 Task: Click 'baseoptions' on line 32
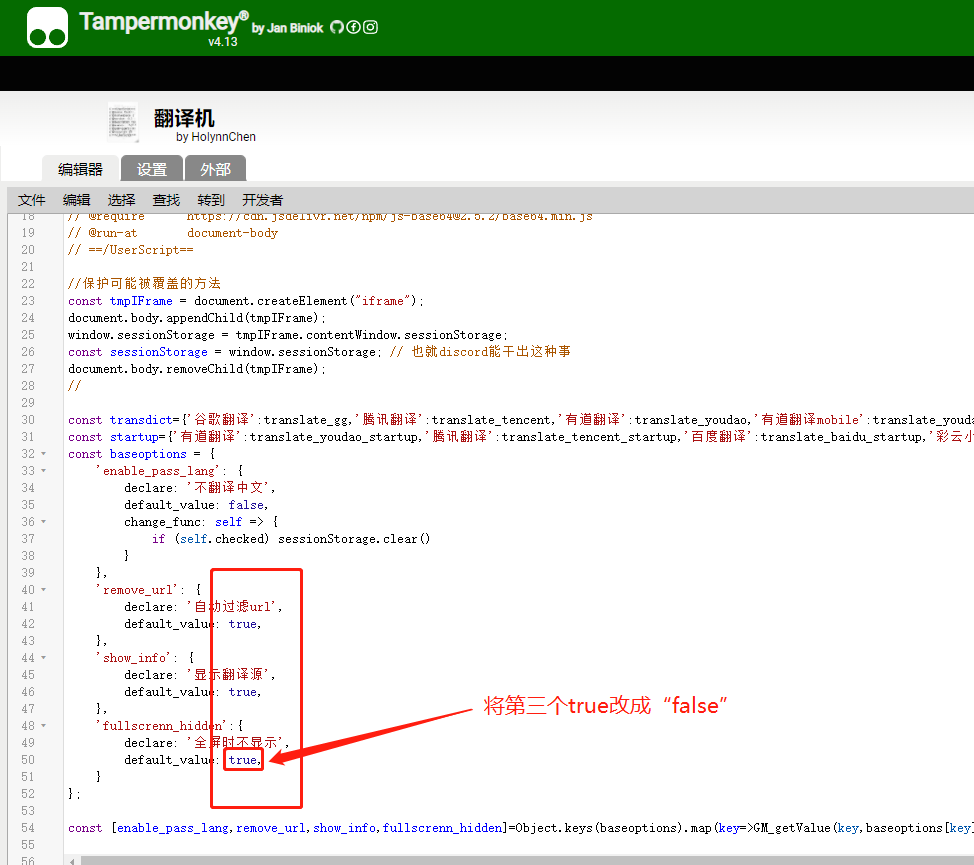click(x=148, y=454)
